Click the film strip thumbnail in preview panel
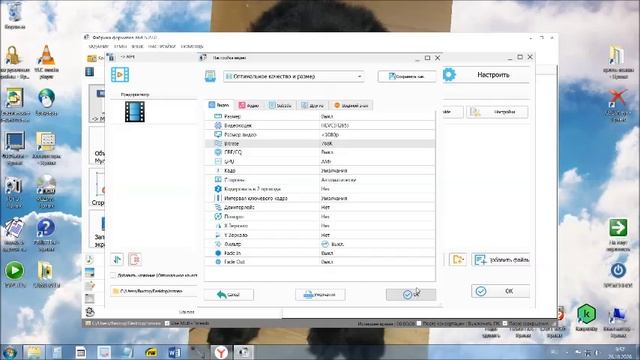640x360 pixels. (135, 111)
